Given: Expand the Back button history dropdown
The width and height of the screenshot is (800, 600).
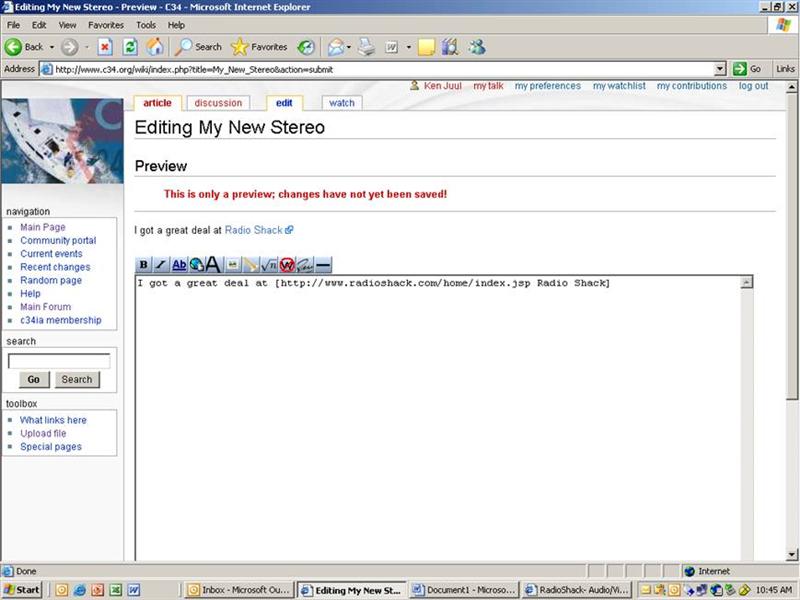Looking at the screenshot, I should [53, 47].
